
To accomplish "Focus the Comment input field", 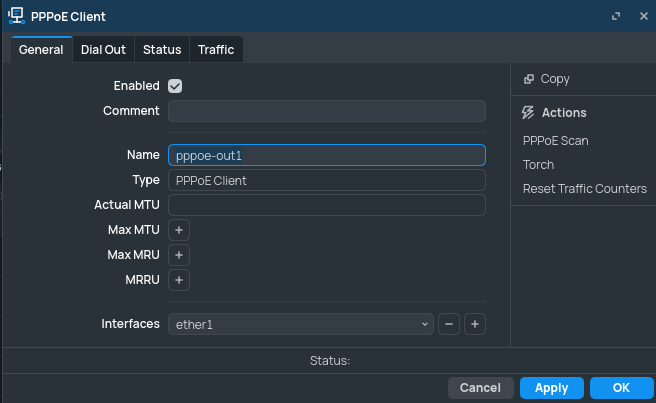I will tap(327, 111).
